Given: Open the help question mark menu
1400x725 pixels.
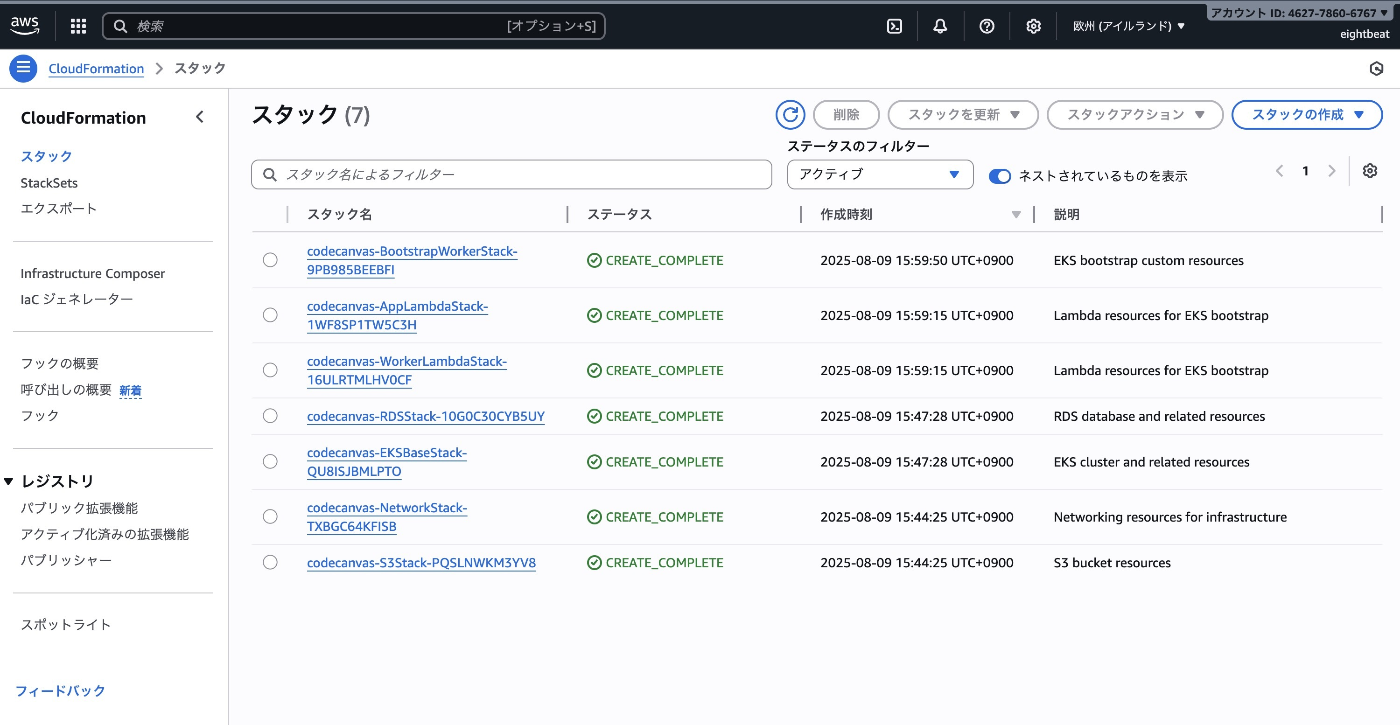Looking at the screenshot, I should [x=987, y=26].
